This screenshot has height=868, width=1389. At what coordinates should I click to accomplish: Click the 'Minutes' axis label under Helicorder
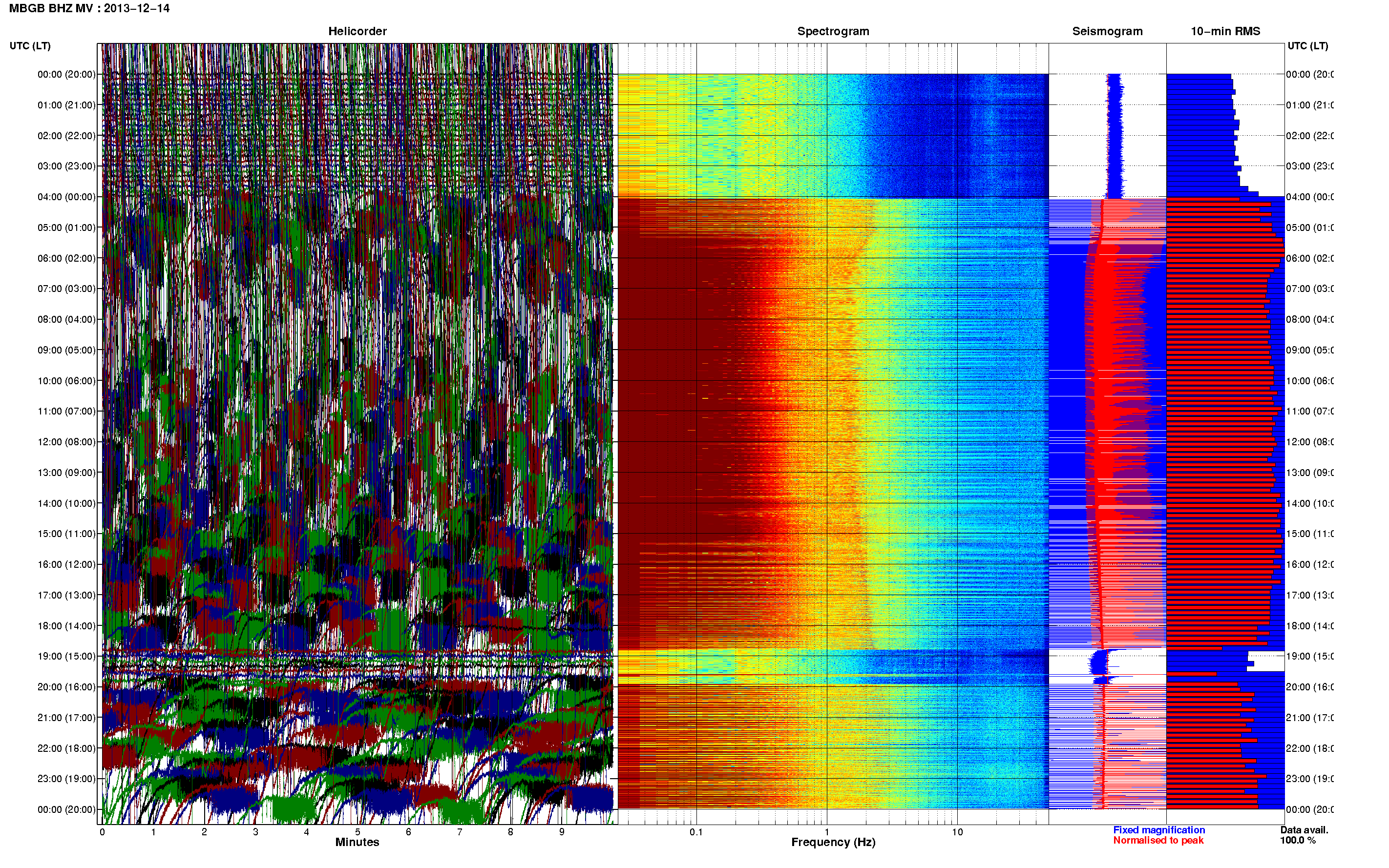(357, 842)
